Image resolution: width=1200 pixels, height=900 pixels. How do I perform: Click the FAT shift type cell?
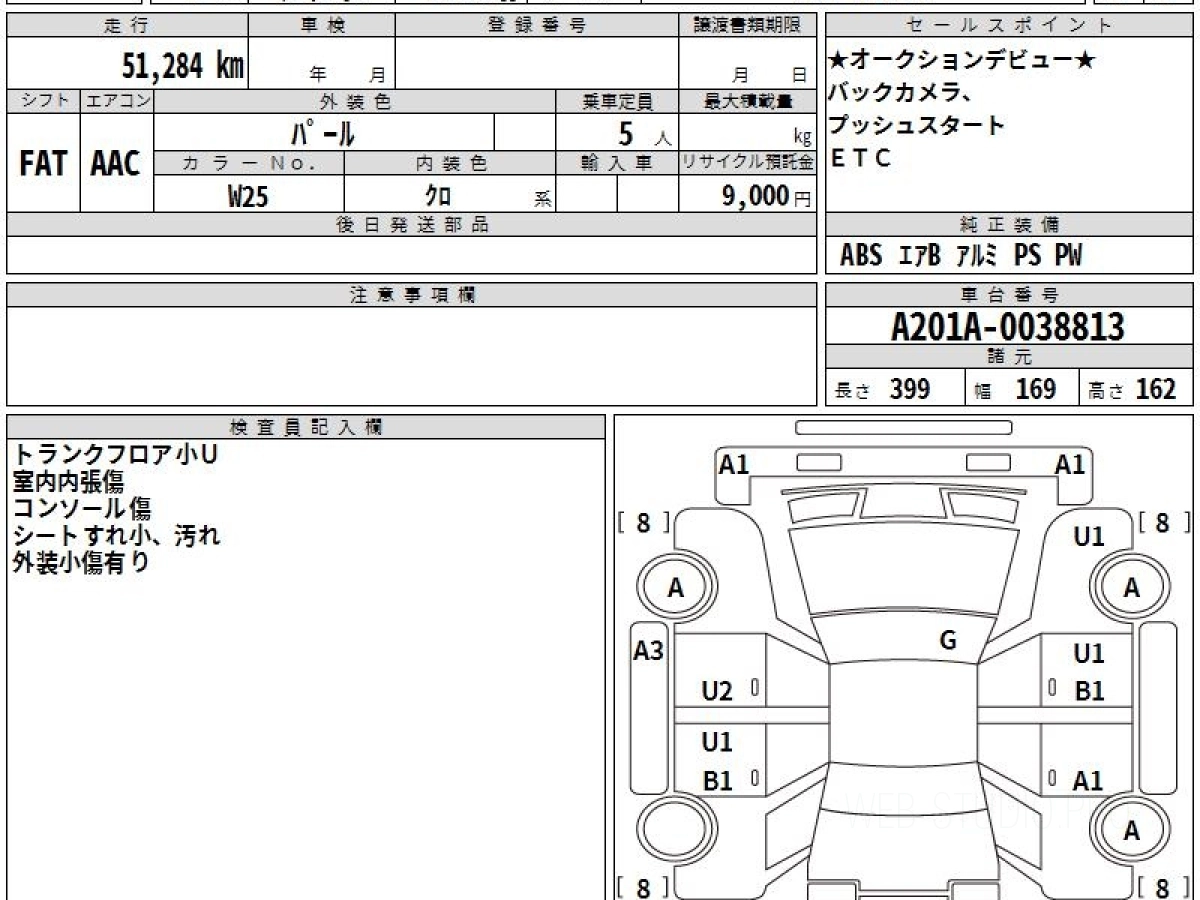[x=43, y=163]
